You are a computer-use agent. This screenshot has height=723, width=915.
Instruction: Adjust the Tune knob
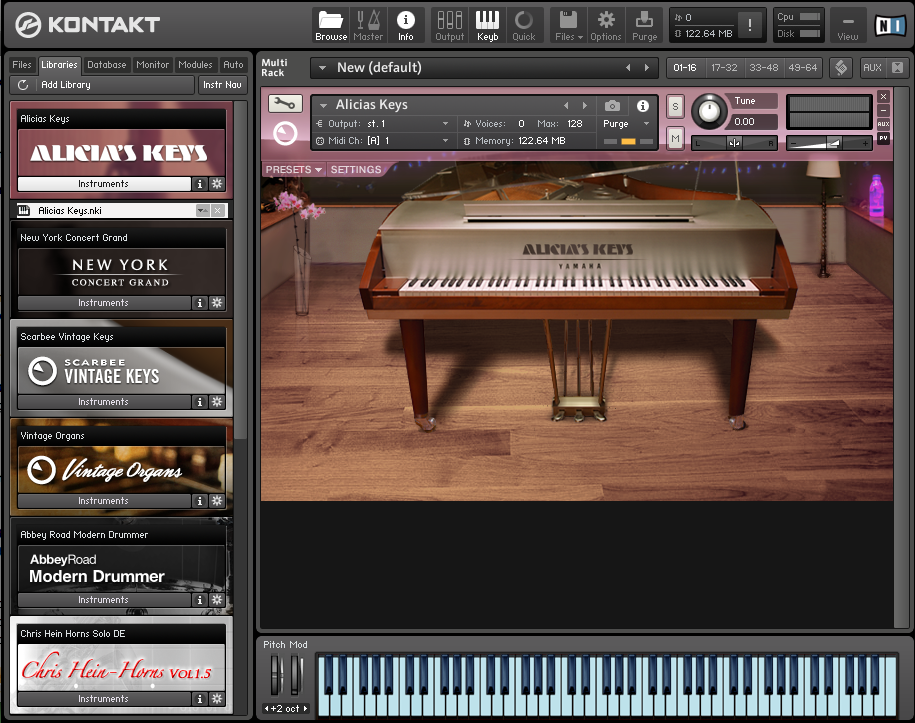coord(709,111)
